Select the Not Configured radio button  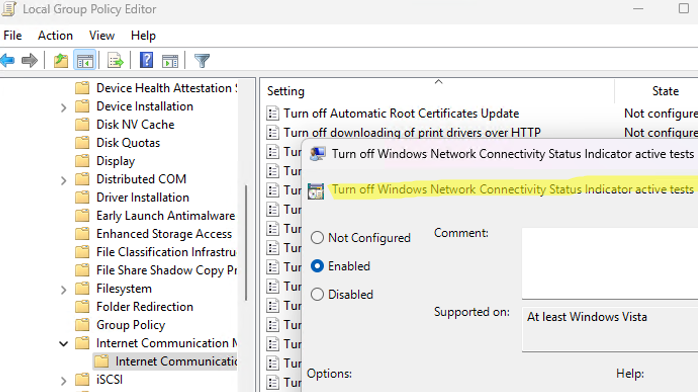317,238
